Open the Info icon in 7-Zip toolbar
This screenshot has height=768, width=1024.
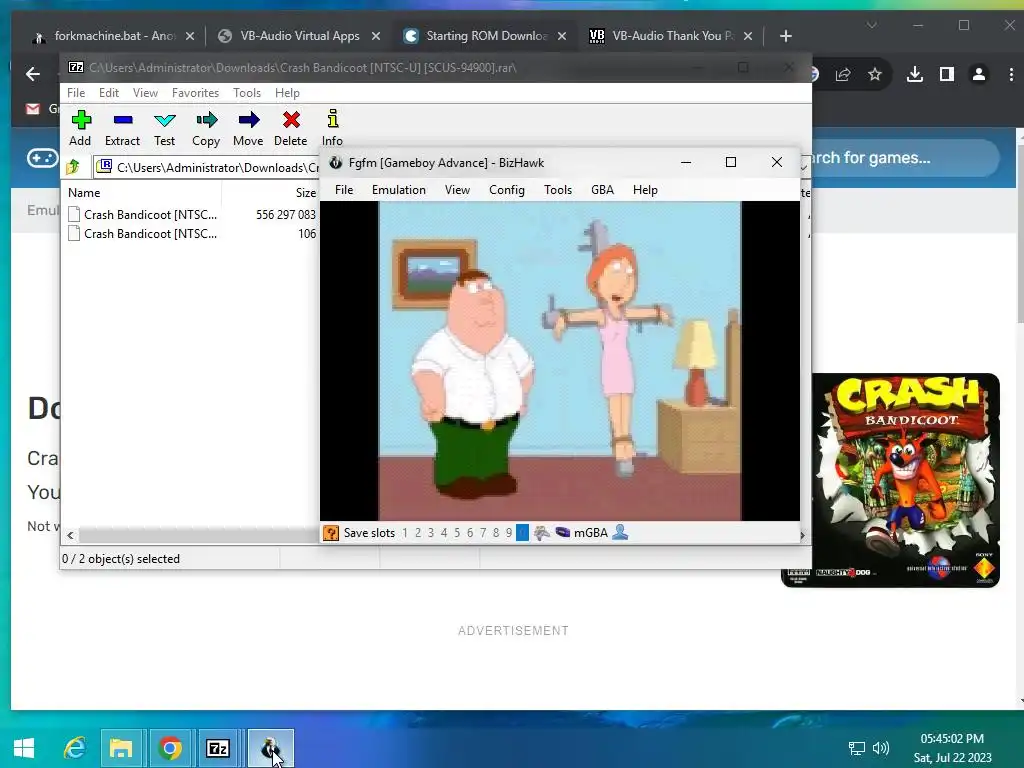point(332,128)
